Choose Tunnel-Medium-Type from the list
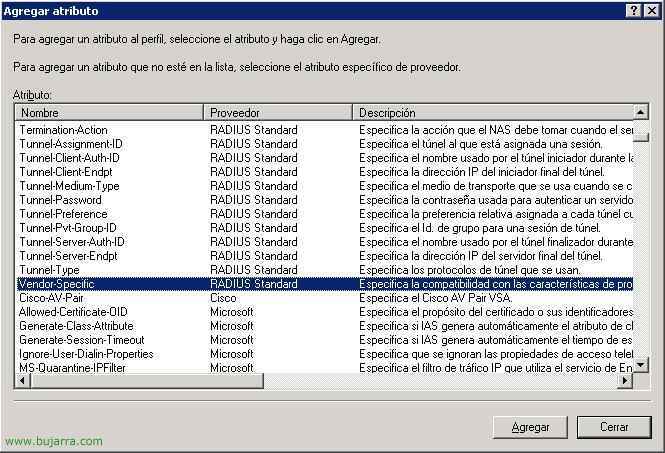The width and height of the screenshot is (665, 453). 69,186
